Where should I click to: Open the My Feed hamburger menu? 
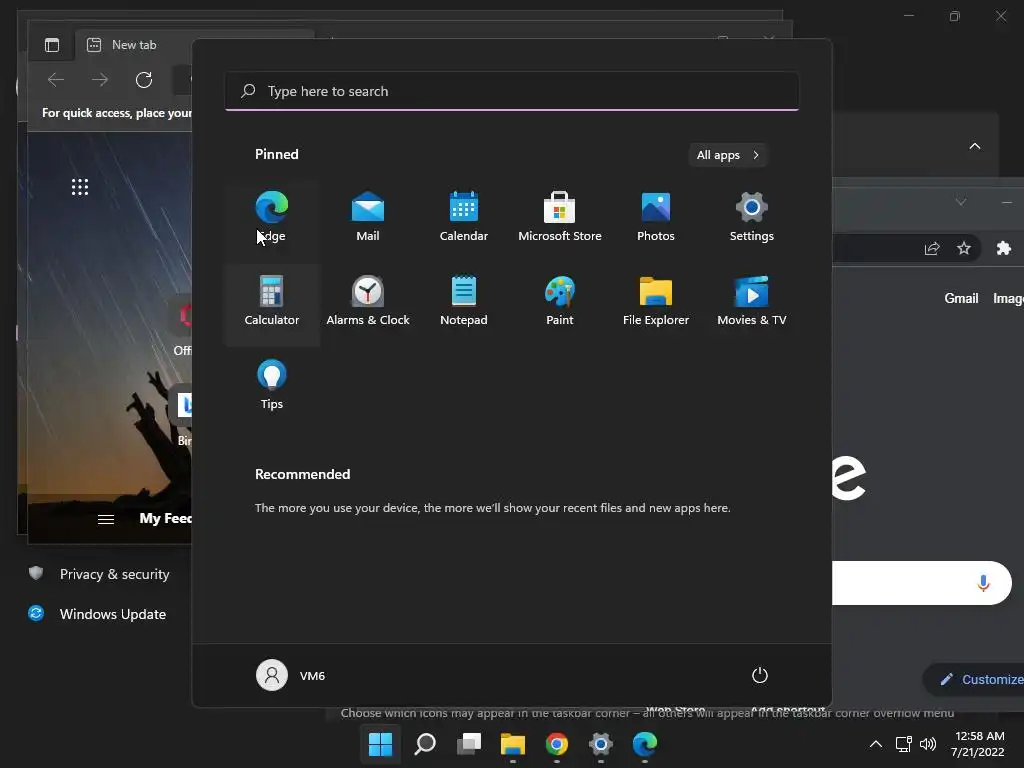point(106,519)
